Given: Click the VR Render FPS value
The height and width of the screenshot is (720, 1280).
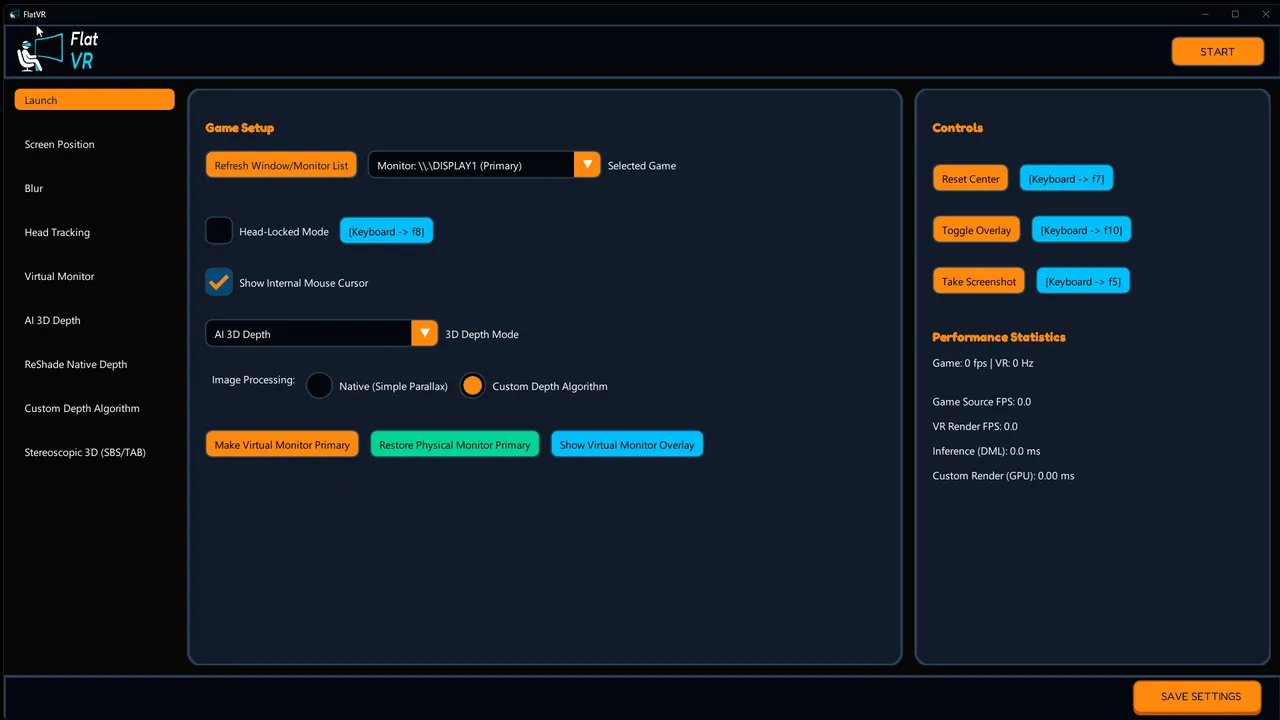Looking at the screenshot, I should (x=975, y=426).
